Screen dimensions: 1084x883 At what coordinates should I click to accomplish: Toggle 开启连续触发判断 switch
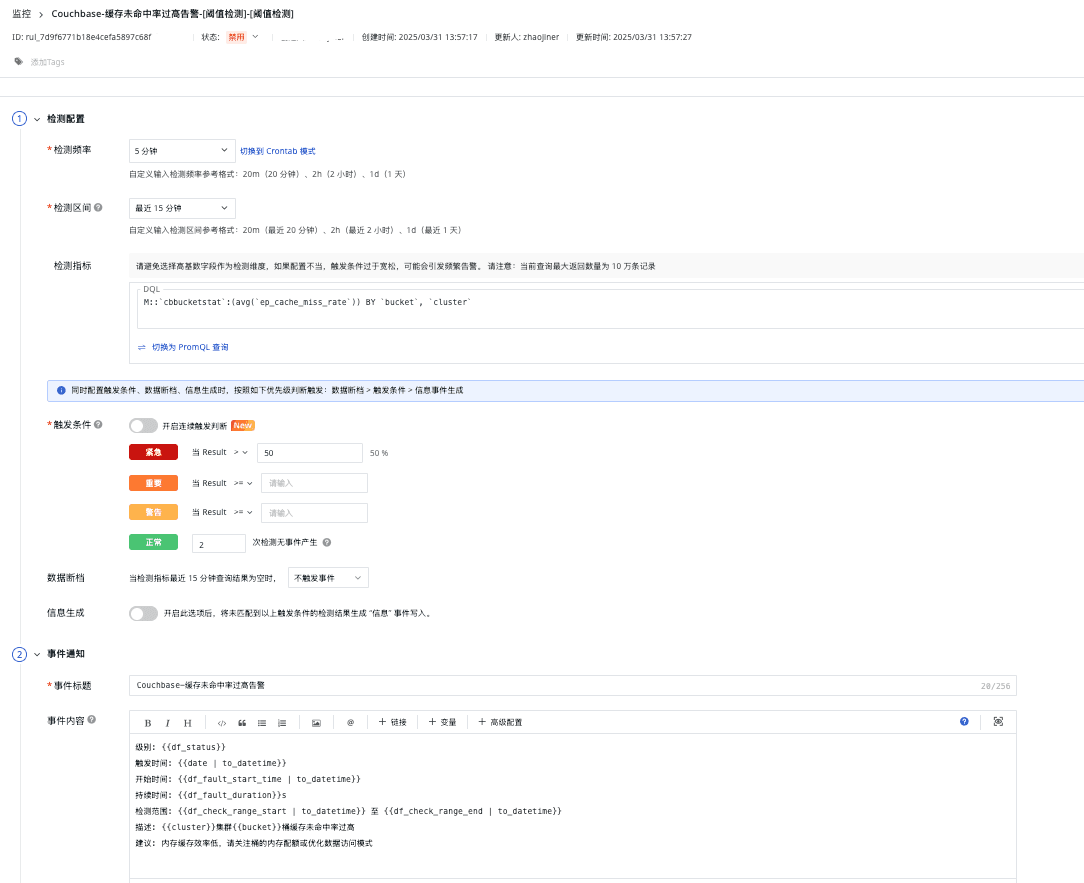[x=144, y=425]
